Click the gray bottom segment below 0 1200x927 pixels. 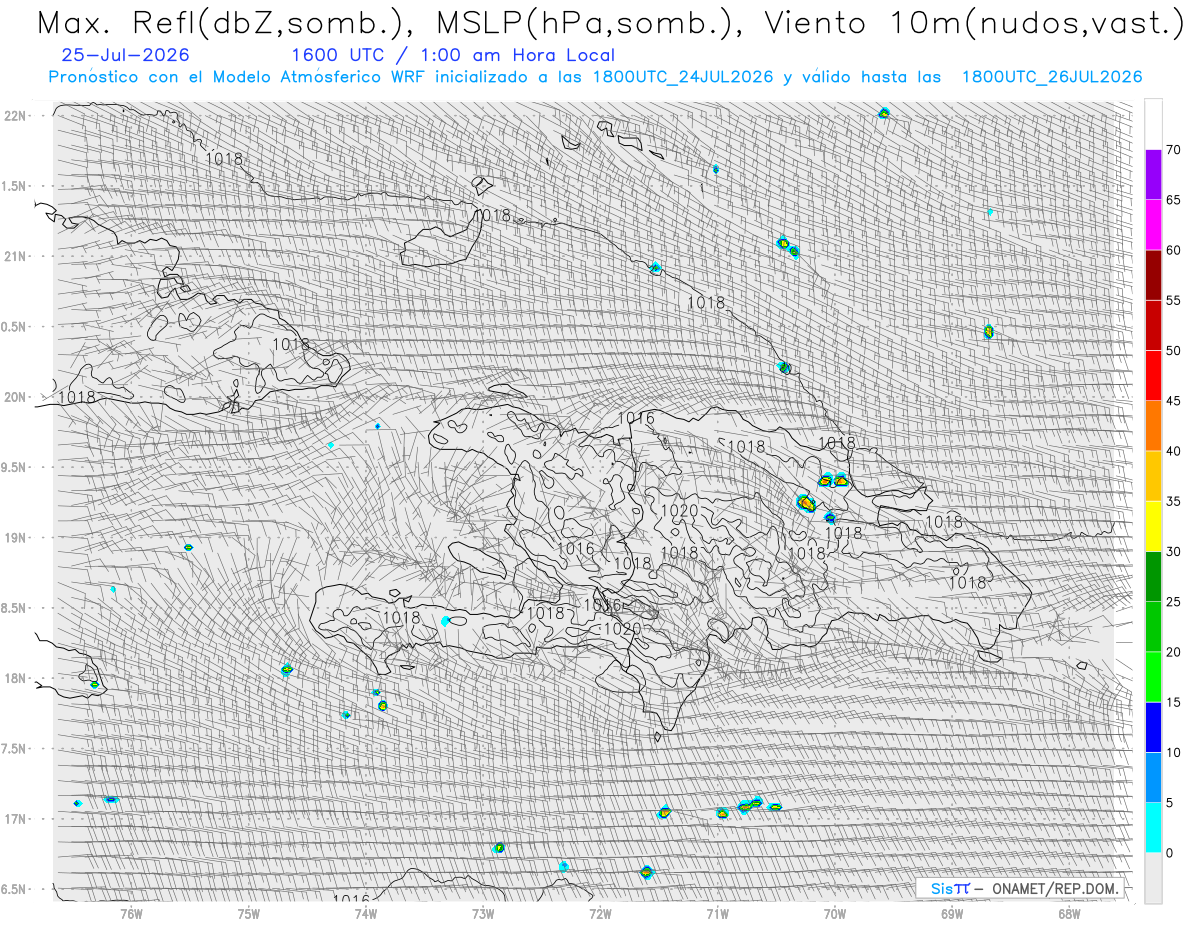tap(1153, 878)
